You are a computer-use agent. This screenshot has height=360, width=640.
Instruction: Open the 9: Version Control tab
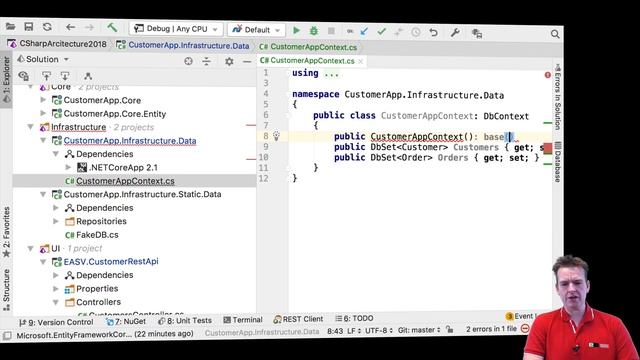point(56,322)
